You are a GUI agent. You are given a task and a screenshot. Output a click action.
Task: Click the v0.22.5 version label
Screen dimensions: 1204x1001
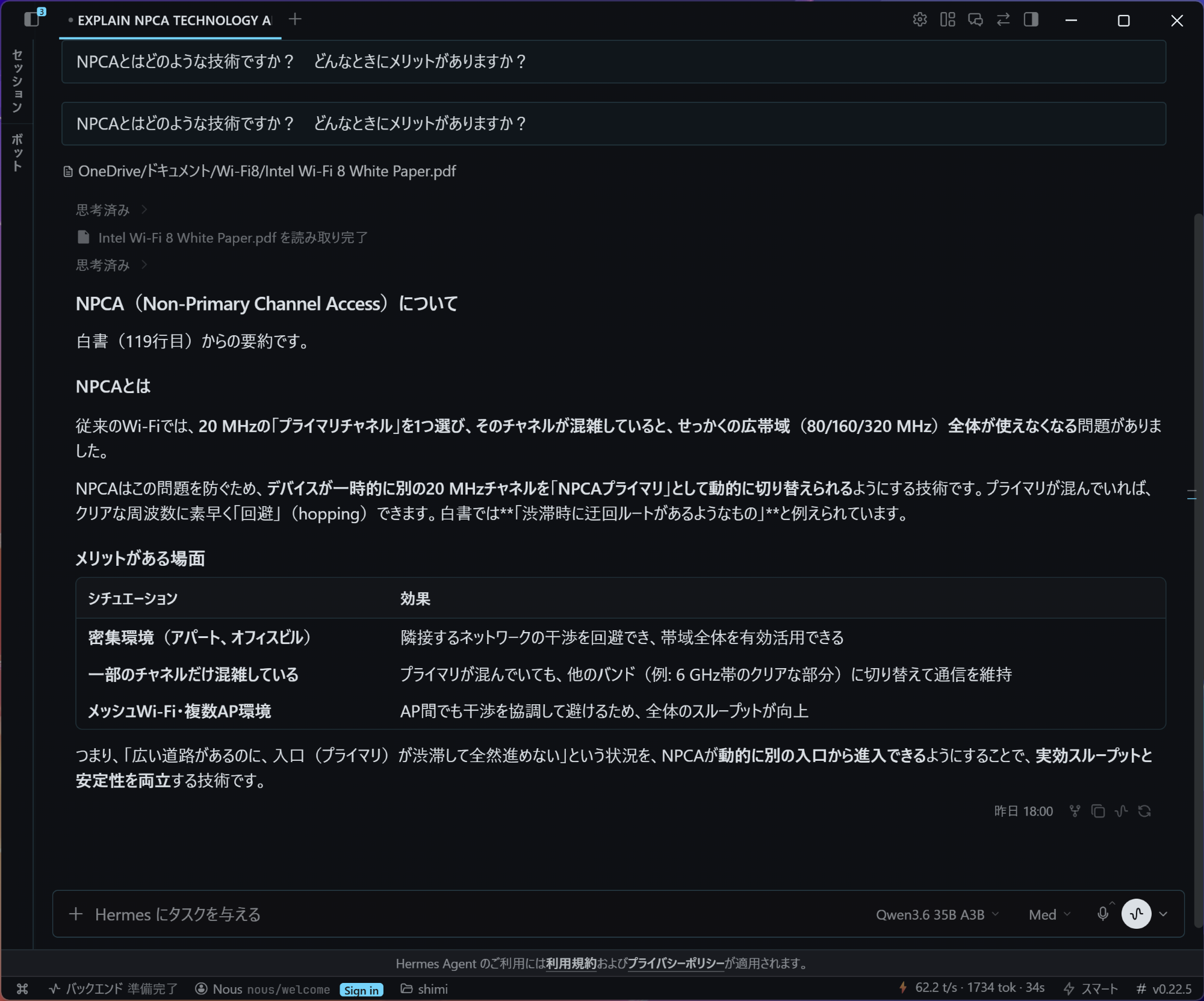(1164, 988)
